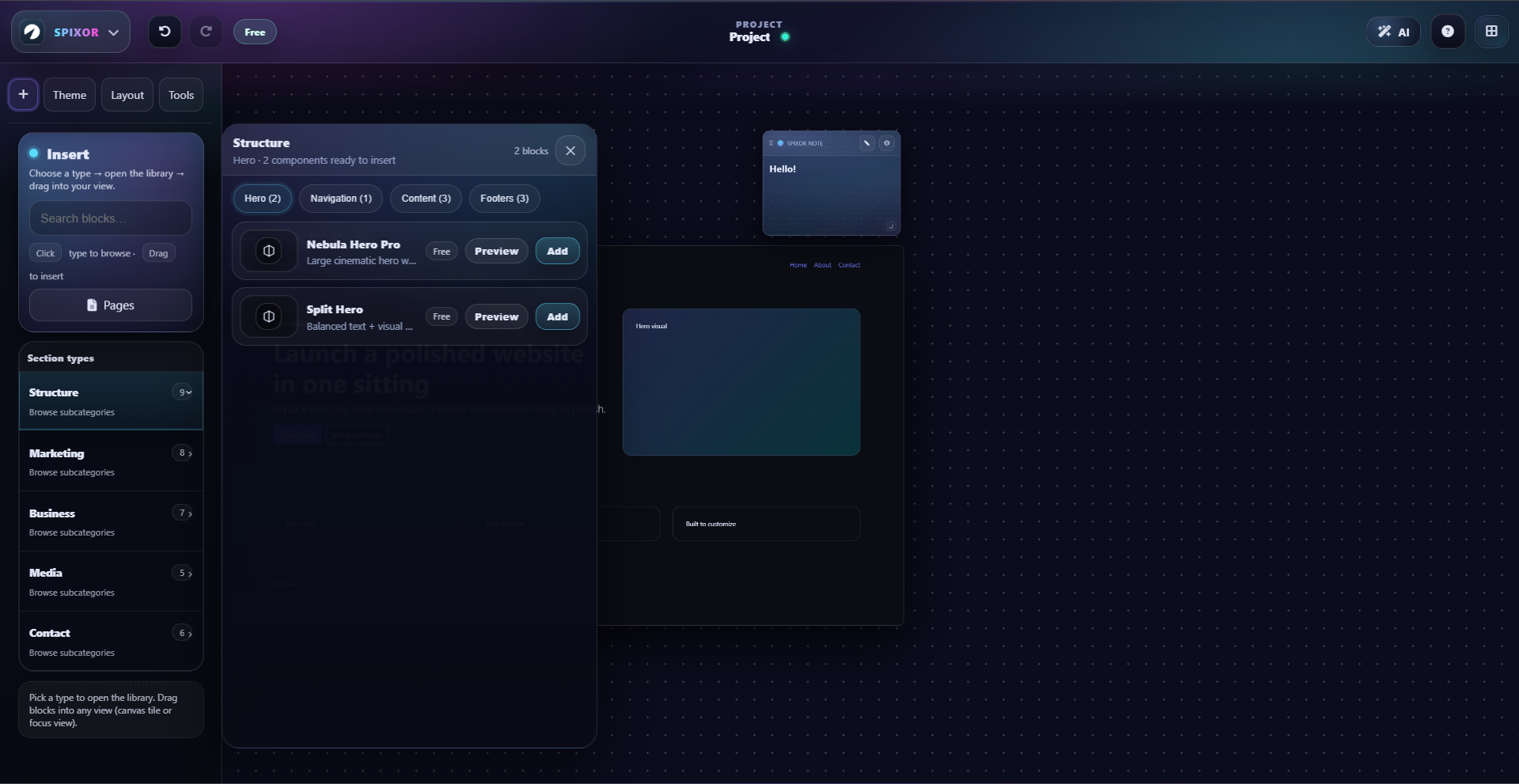Switch to the Theme tab
This screenshot has width=1519, height=784.
tap(70, 94)
